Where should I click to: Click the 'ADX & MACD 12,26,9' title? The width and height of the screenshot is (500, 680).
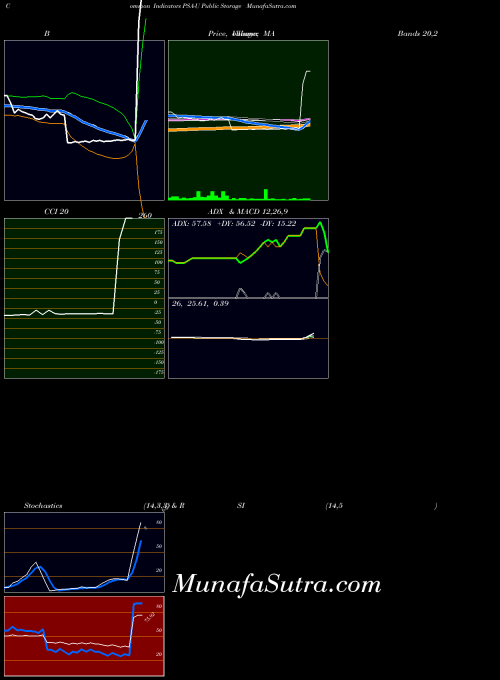248,212
